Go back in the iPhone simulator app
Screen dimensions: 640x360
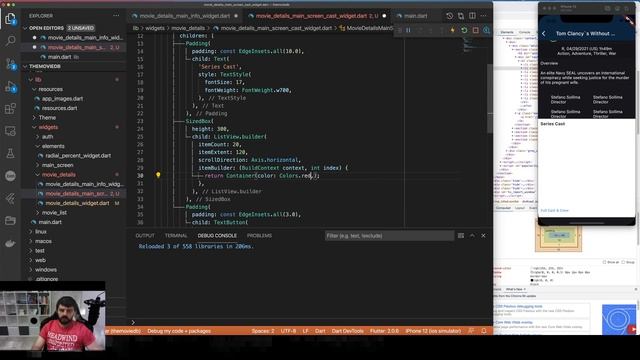(x=544, y=33)
